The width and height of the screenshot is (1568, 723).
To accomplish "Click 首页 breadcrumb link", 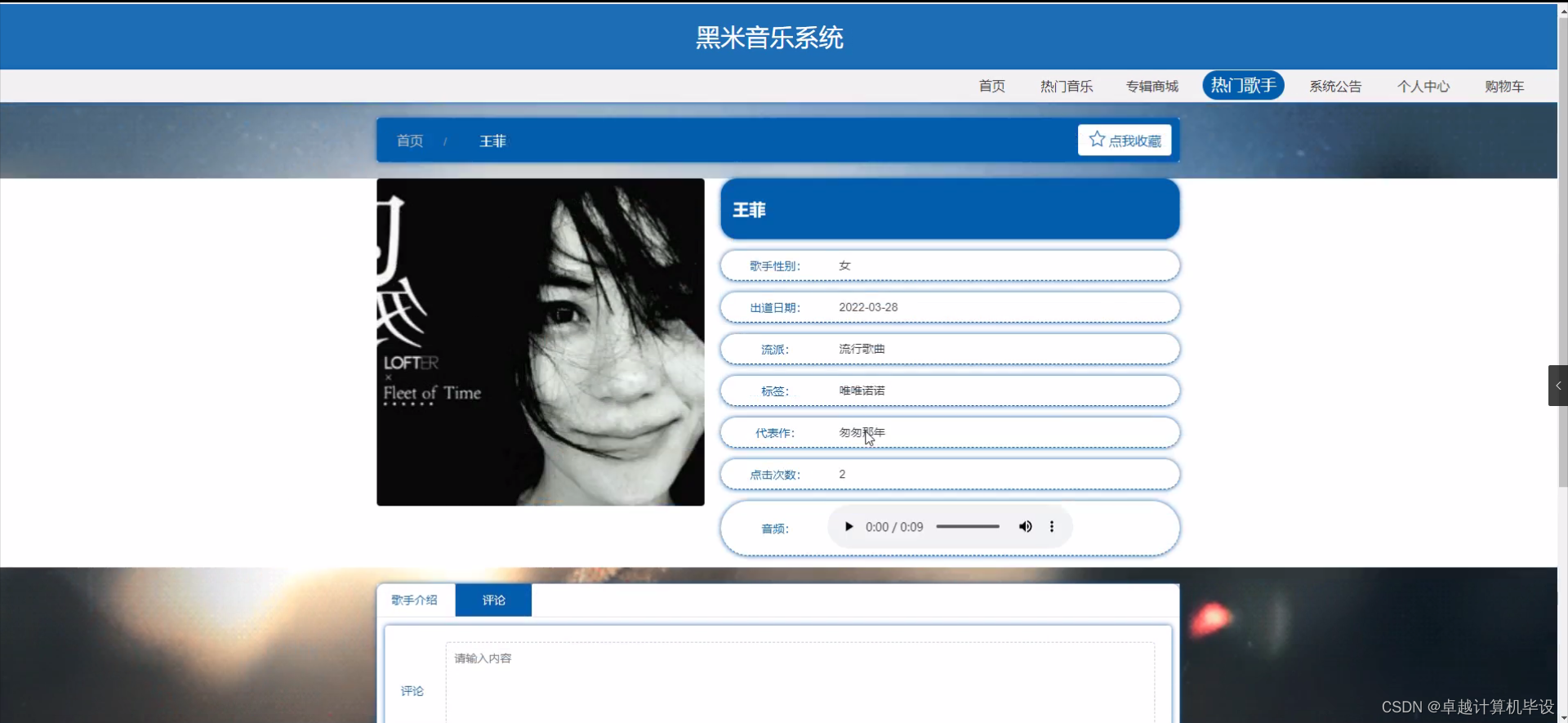I will click(x=410, y=141).
